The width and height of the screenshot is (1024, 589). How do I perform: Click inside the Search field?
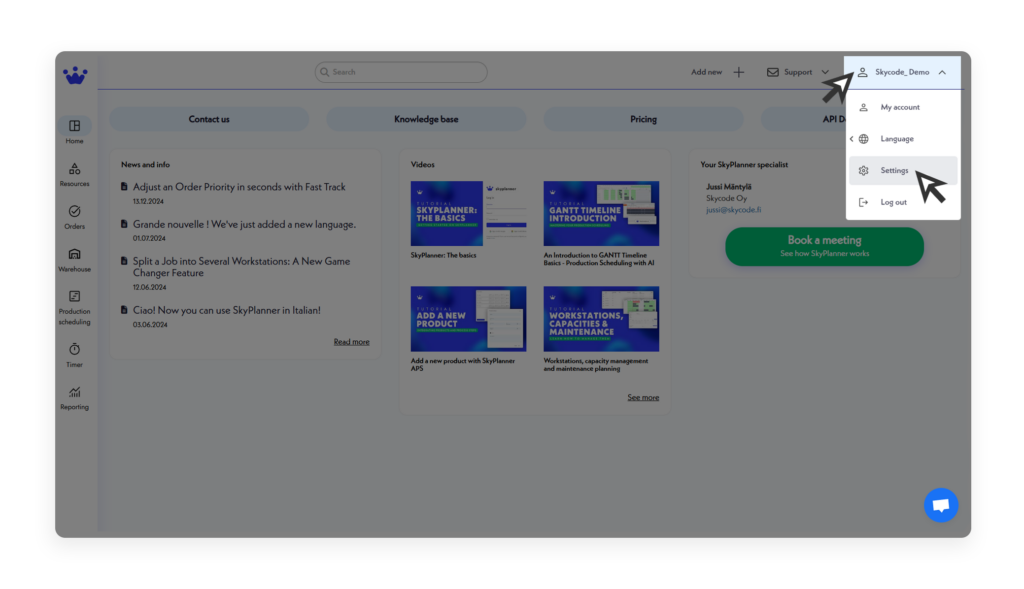[x=401, y=72]
